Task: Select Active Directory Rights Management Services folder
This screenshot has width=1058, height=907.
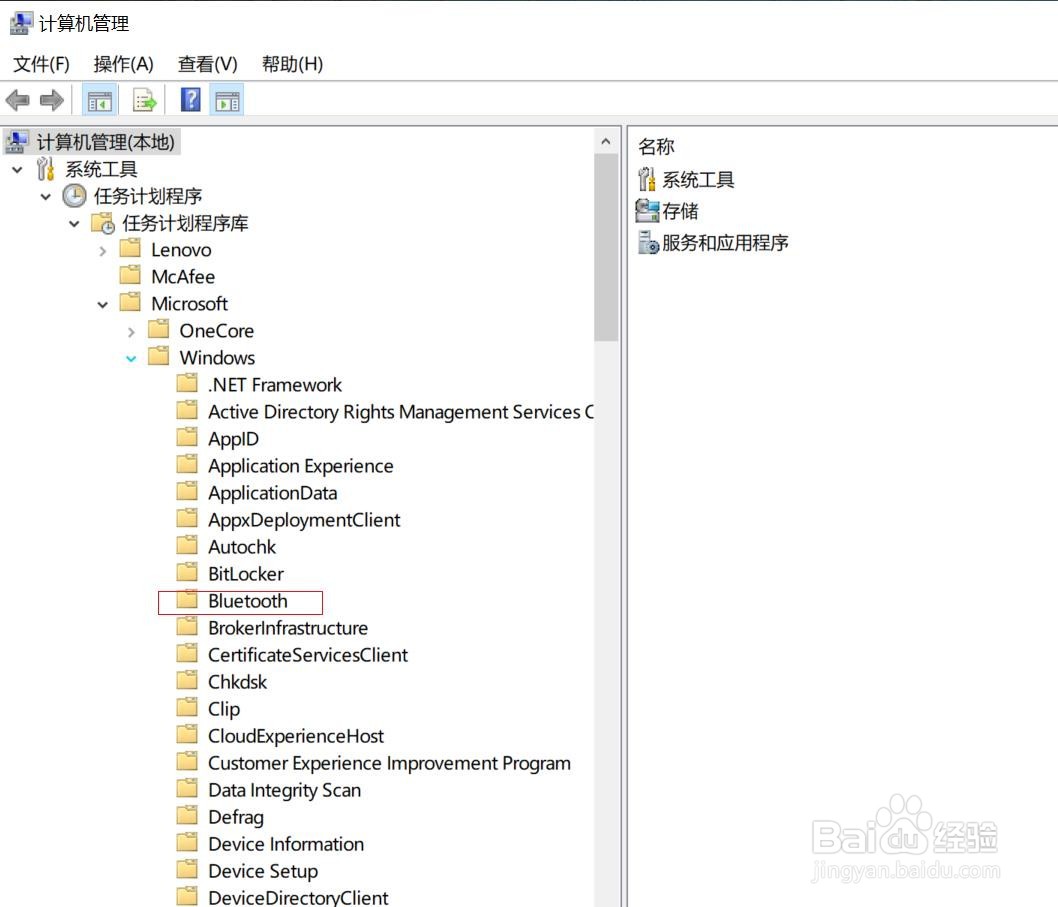Action: point(401,412)
